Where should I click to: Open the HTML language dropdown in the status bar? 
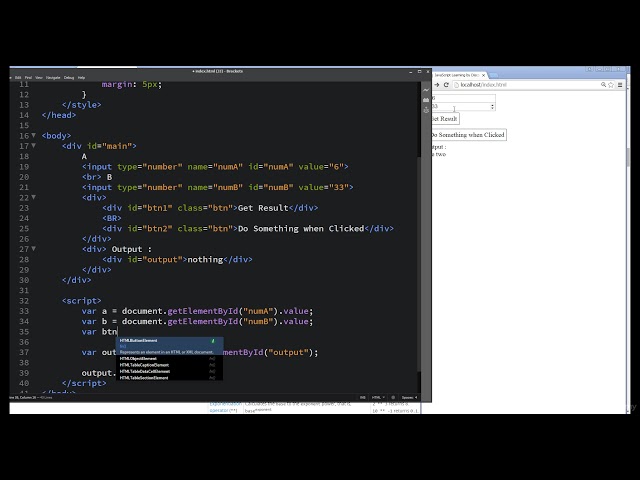(x=378, y=397)
